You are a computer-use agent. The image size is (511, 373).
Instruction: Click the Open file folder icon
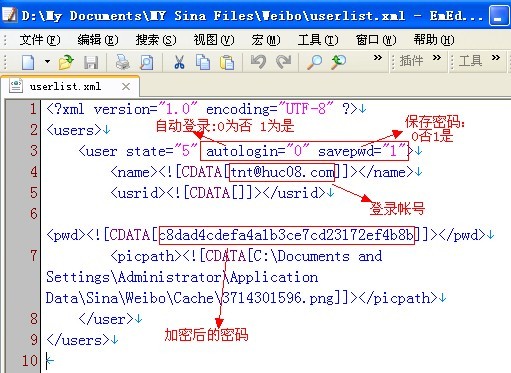point(66,62)
